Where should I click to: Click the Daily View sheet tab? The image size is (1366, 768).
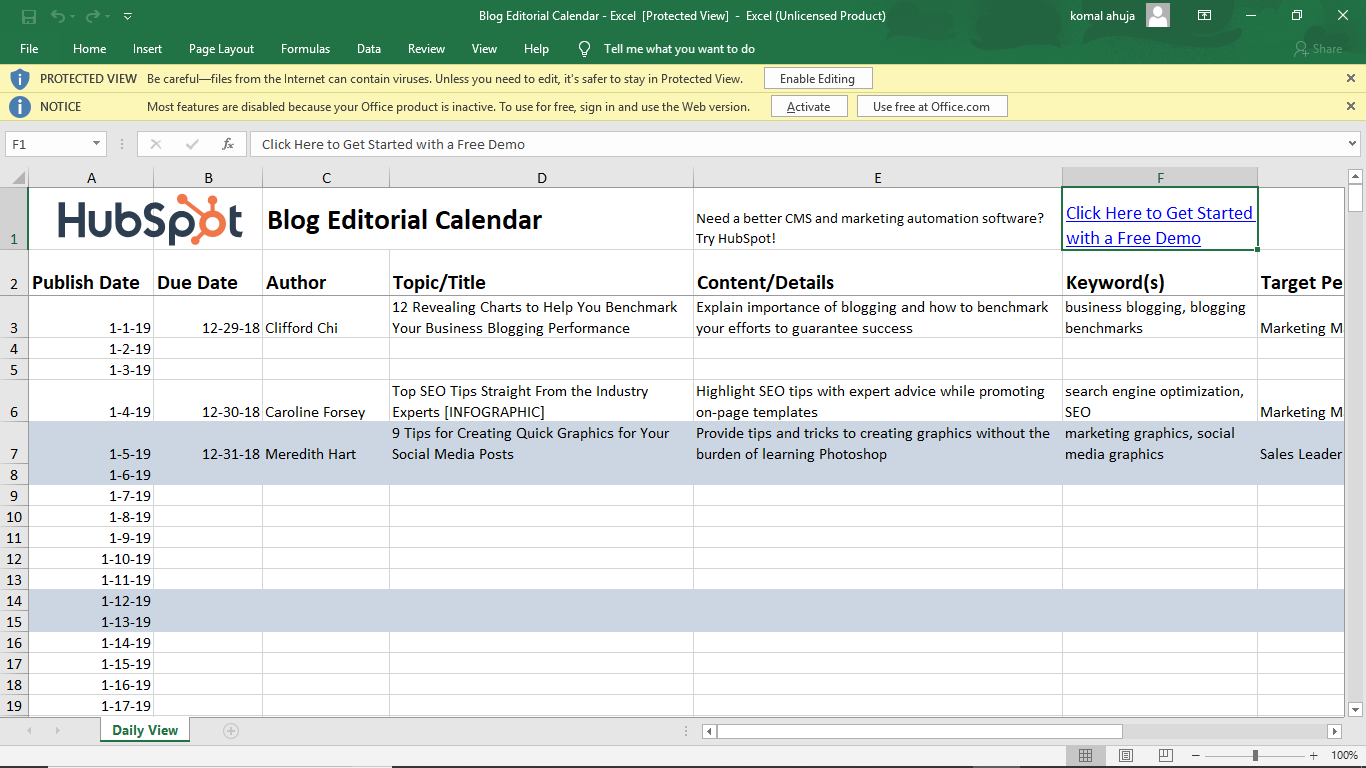pos(145,730)
